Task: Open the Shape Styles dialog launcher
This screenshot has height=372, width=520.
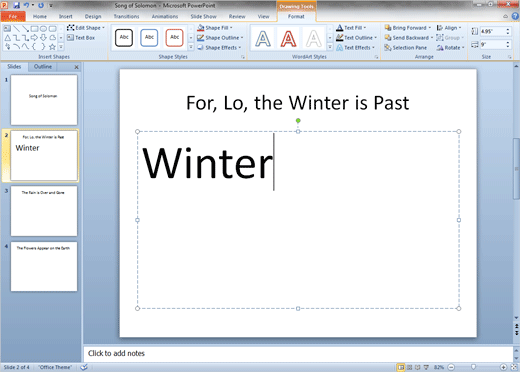Action: [x=243, y=57]
